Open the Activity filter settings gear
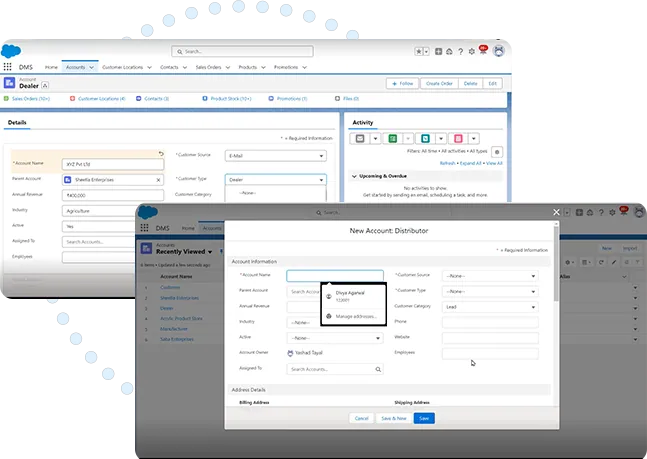 click(497, 151)
